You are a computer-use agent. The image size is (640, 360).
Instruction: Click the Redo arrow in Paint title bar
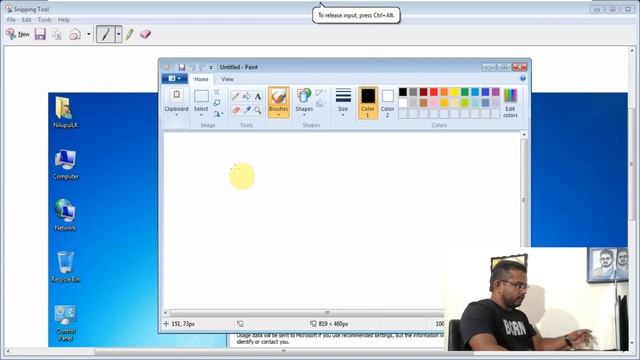point(202,67)
